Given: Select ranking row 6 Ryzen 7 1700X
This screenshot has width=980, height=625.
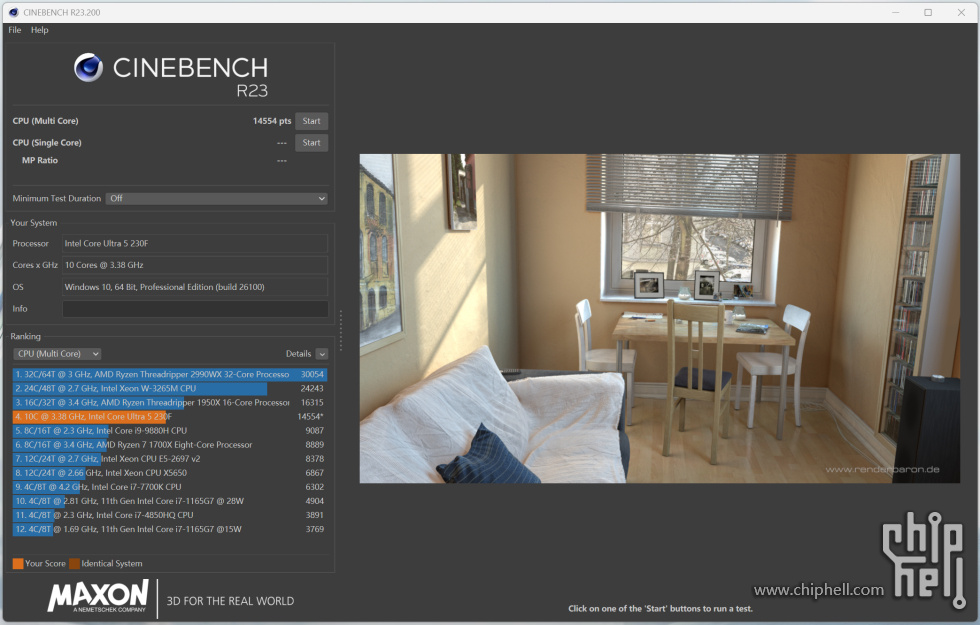Looking at the screenshot, I should coord(169,444).
